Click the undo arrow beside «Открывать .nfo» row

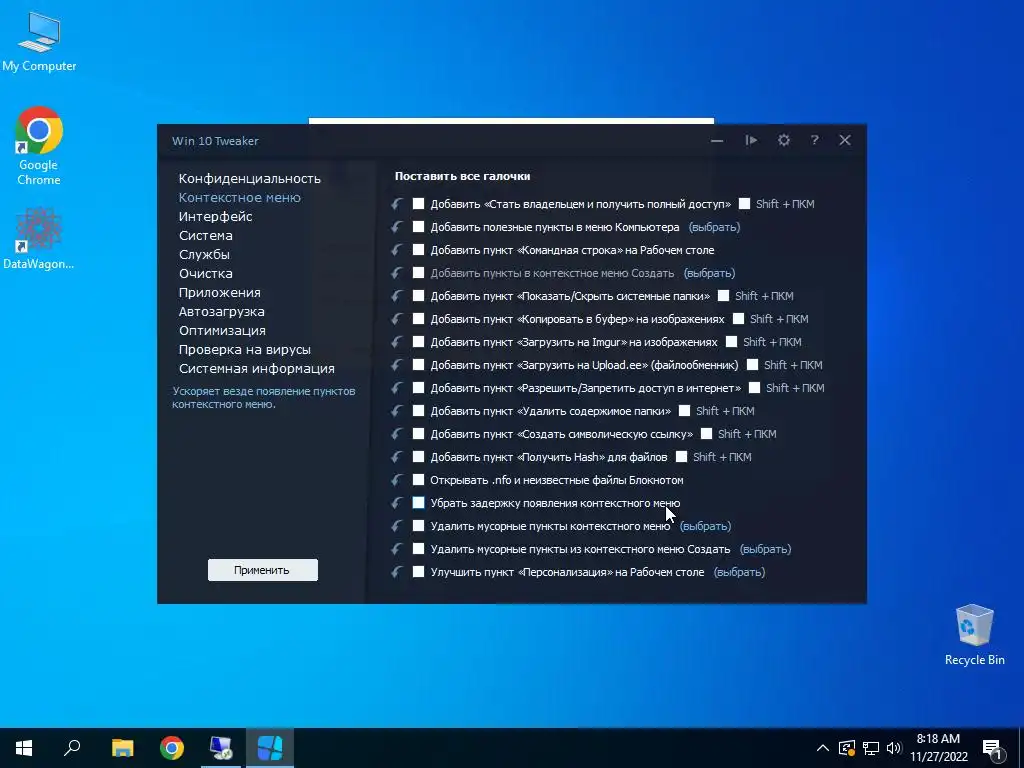396,479
